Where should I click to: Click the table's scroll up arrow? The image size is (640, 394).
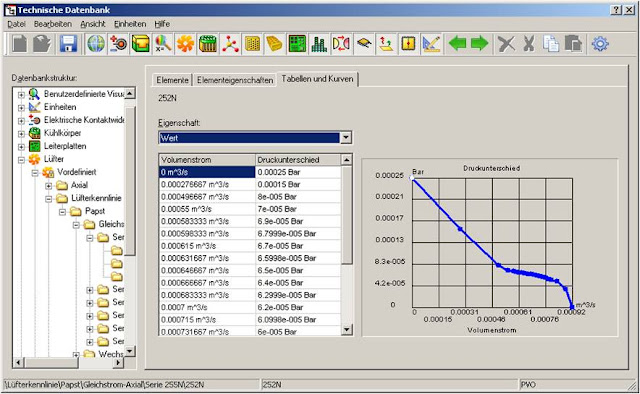[x=347, y=160]
